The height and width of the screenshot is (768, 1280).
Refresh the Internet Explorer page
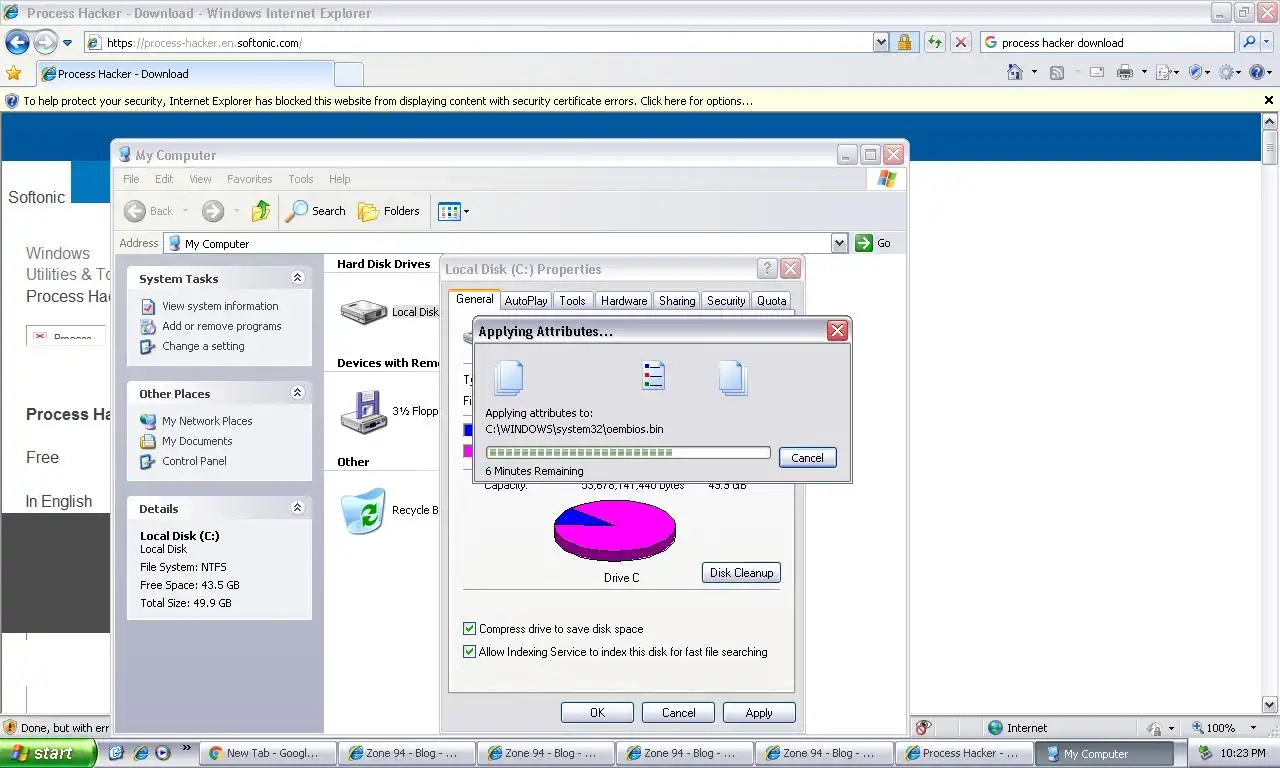click(x=934, y=42)
